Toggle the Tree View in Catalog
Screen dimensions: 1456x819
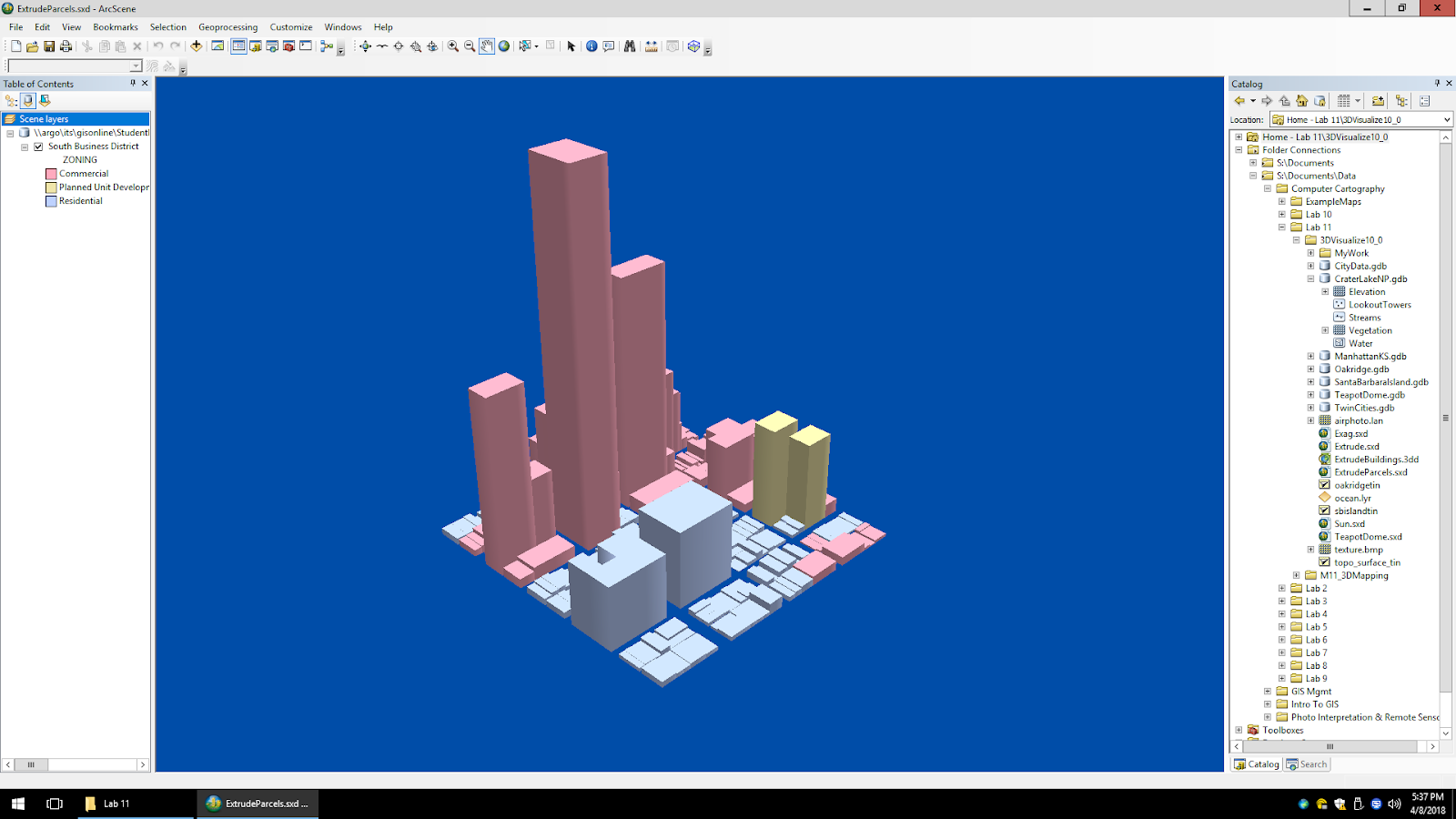(x=1400, y=102)
